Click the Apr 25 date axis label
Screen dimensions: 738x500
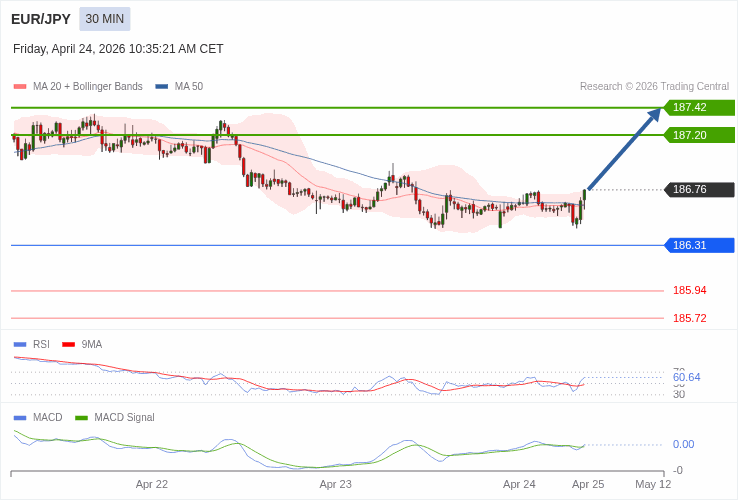pyautogui.click(x=588, y=484)
